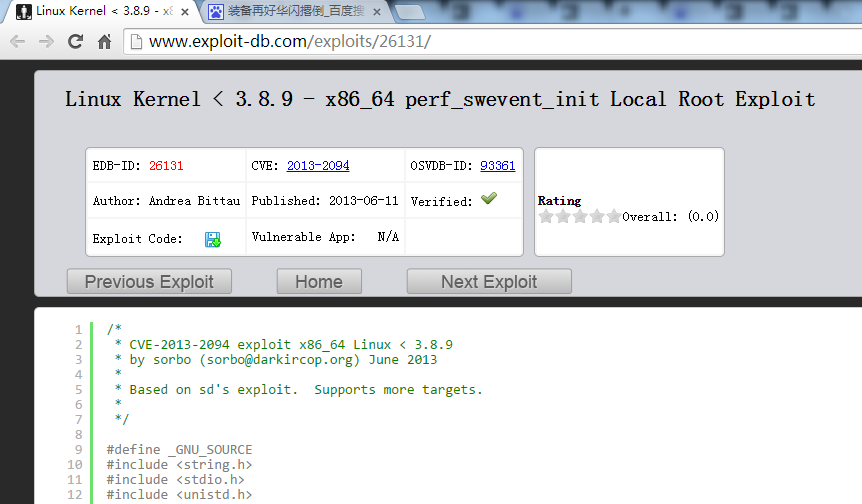The width and height of the screenshot is (862, 504).
Task: Click the Published date 2013-06-11
Action: click(363, 201)
